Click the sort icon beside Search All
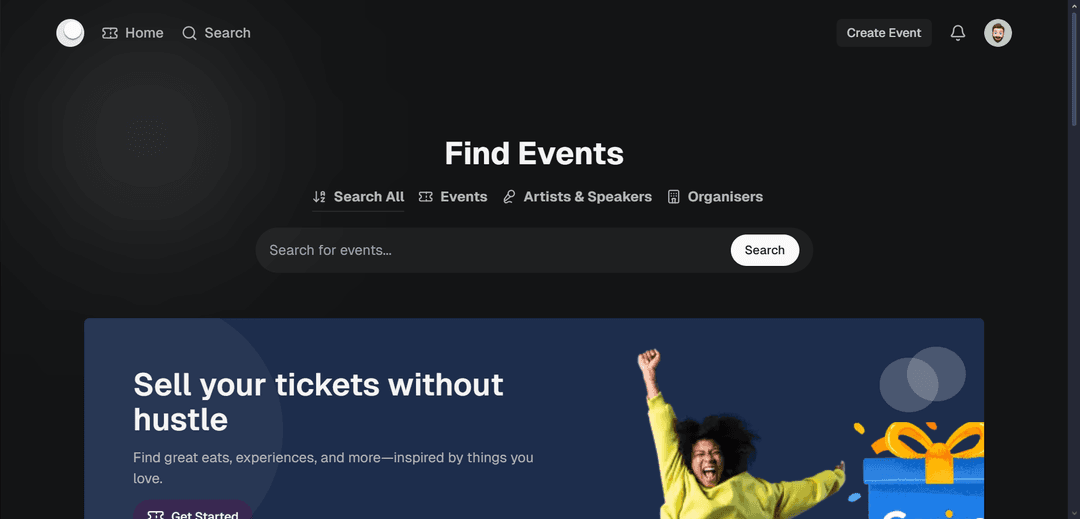Viewport: 1080px width, 519px height. tap(319, 197)
